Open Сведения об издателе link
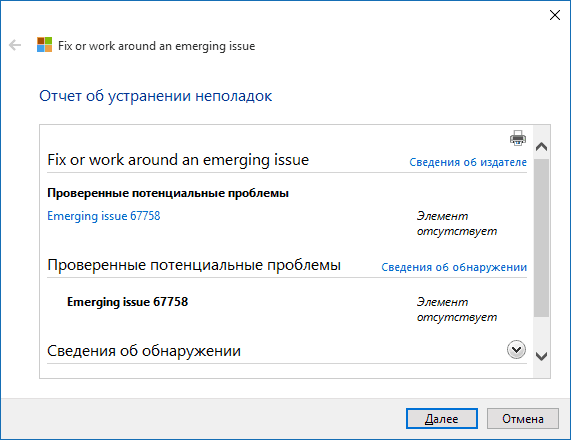Image resolution: width=571 pixels, height=440 pixels. (468, 162)
